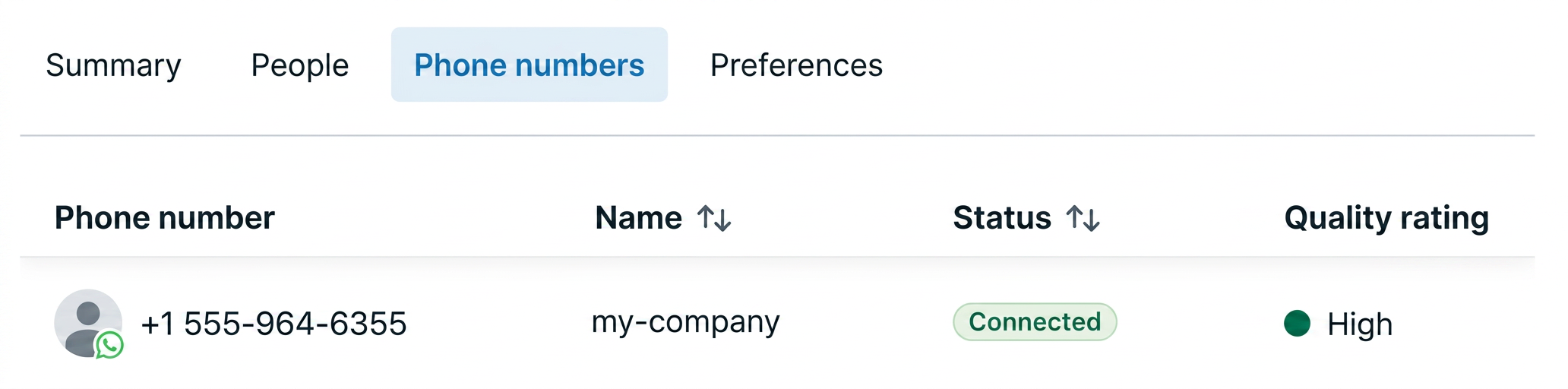Sort by Name using arrows icon
This screenshot has height=389, width=1568.
tap(714, 218)
